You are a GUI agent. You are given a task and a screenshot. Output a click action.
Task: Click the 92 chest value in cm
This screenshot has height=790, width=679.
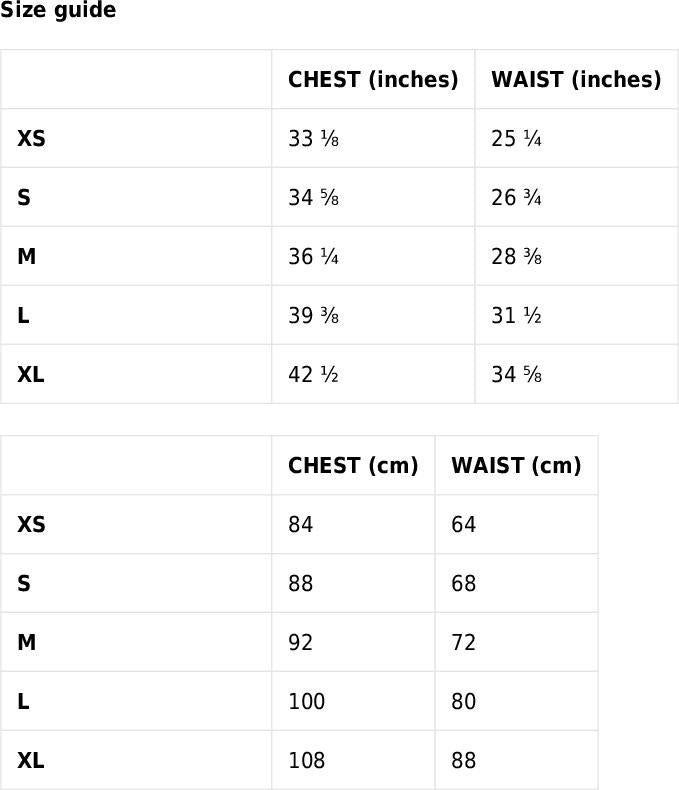tap(301, 643)
